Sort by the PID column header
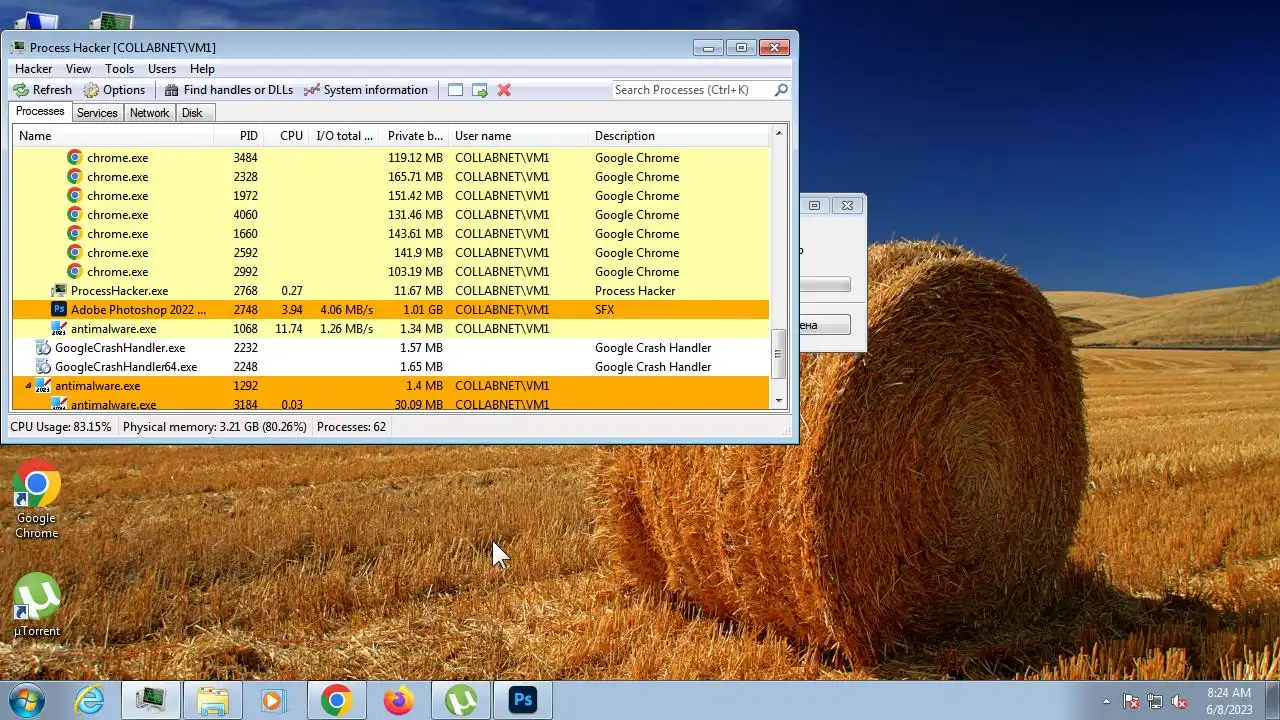 (239, 136)
